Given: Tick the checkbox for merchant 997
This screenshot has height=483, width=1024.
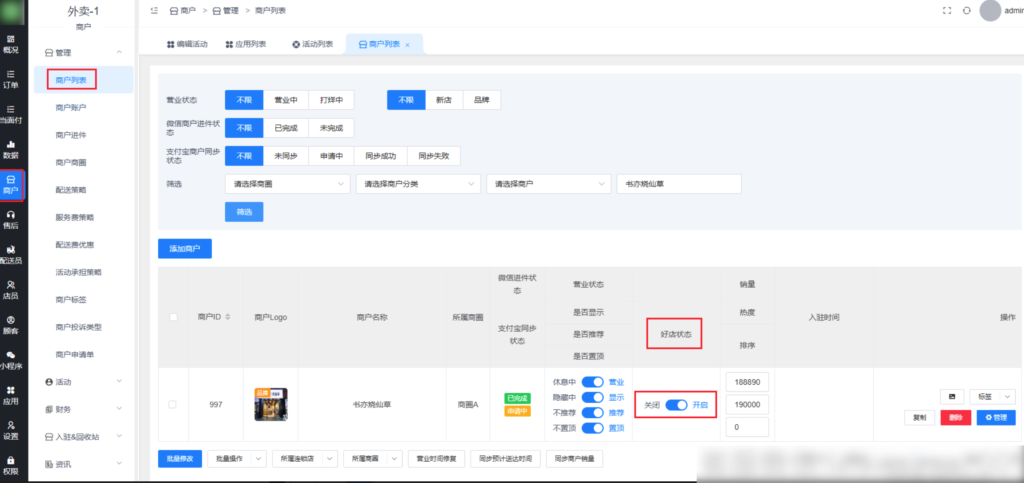Looking at the screenshot, I should [172, 405].
